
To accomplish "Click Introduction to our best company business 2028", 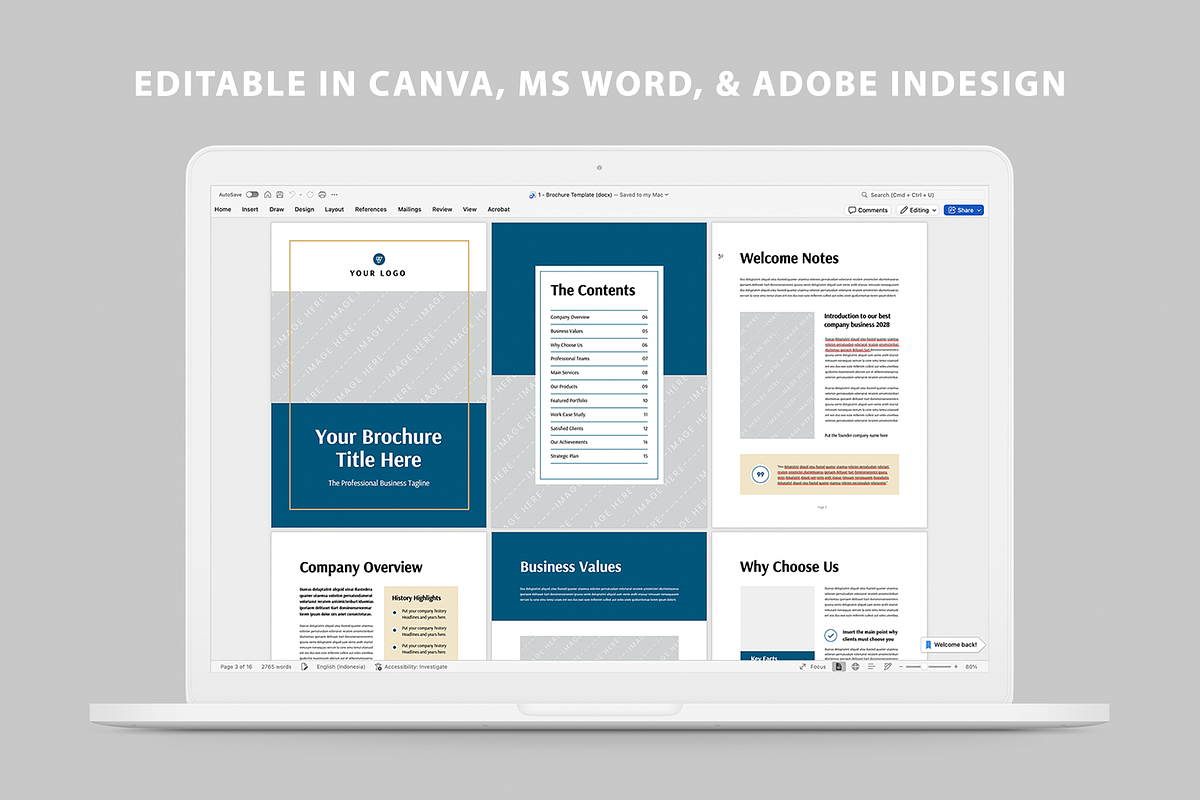I will click(857, 320).
